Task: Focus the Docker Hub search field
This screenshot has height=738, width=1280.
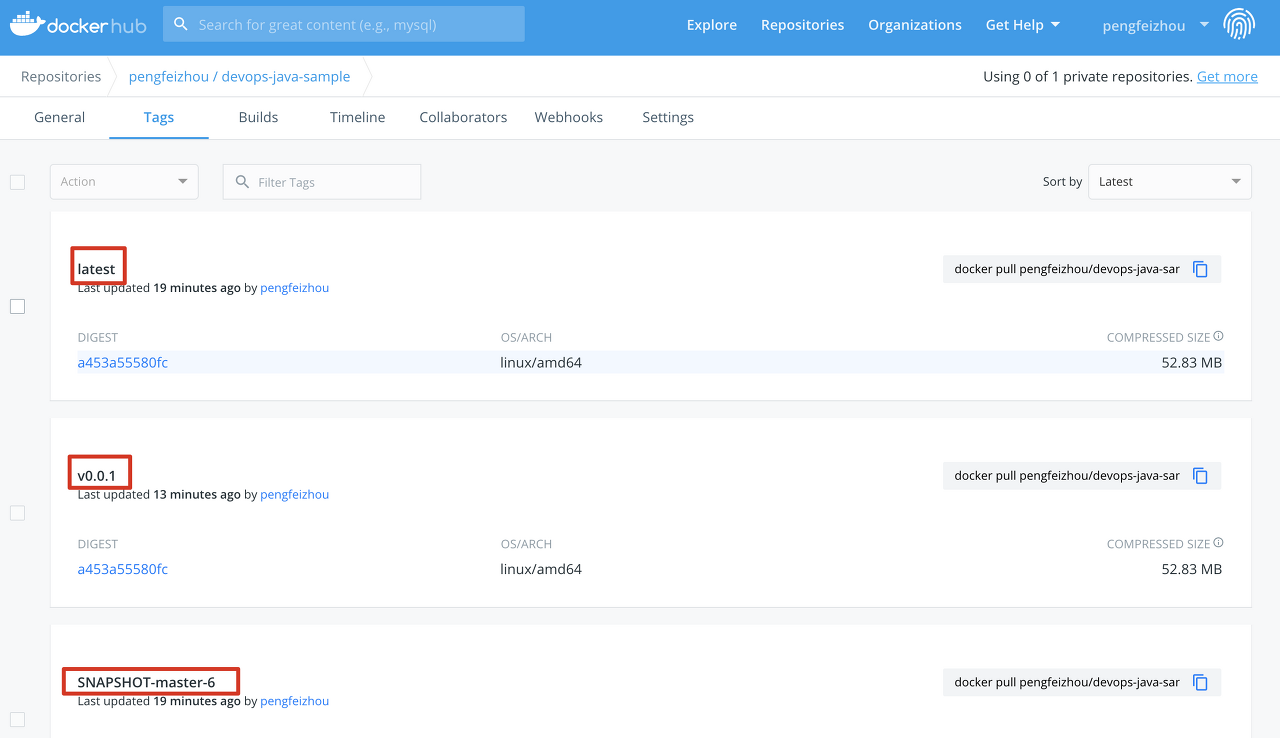Action: click(x=344, y=24)
